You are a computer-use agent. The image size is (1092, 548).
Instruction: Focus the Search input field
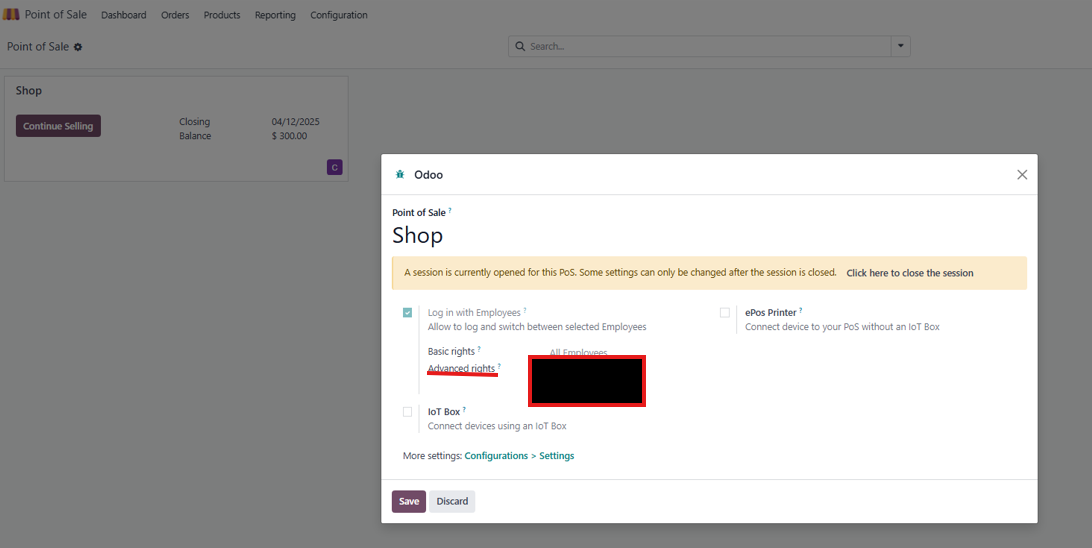click(x=709, y=47)
